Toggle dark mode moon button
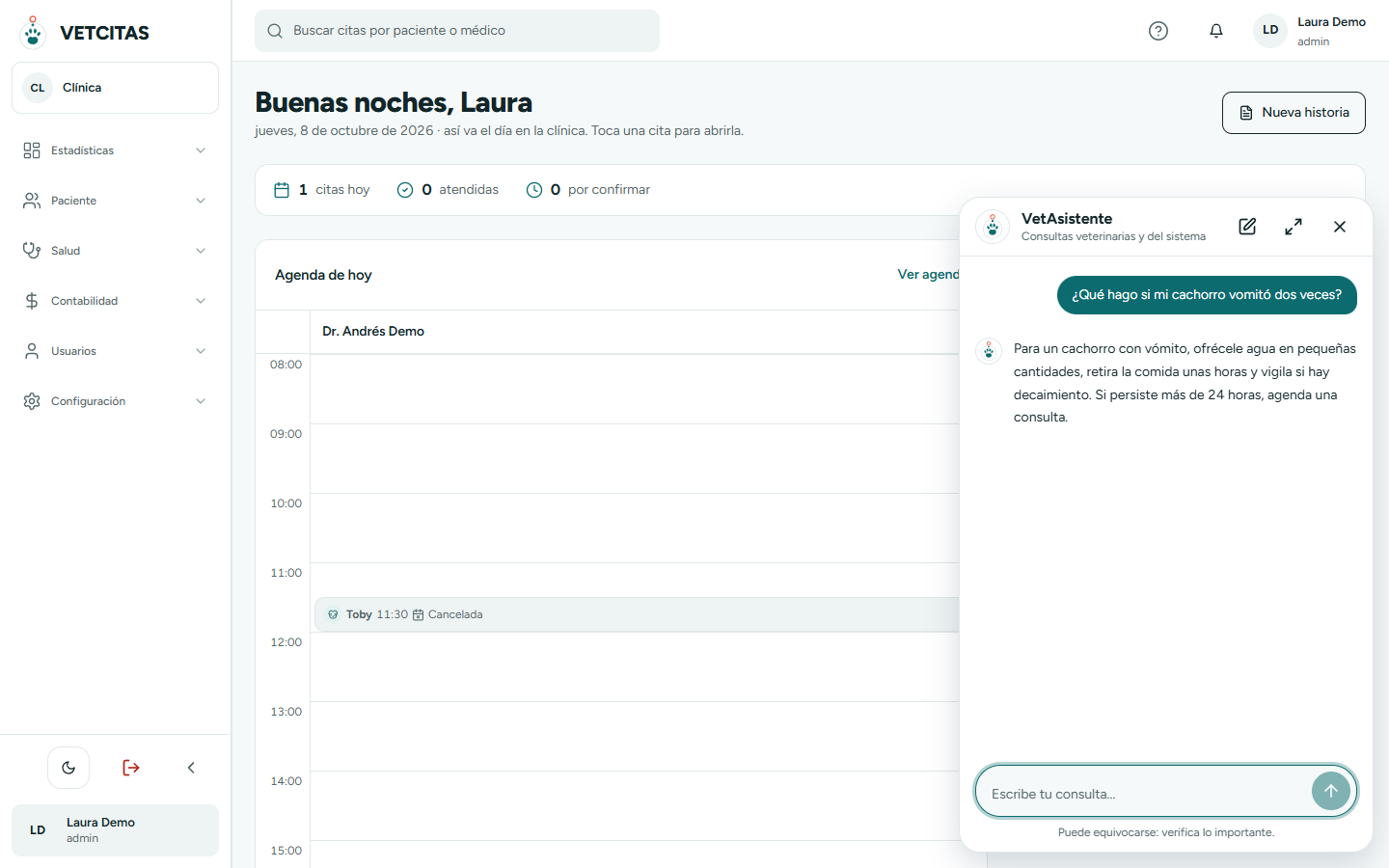 [x=68, y=768]
